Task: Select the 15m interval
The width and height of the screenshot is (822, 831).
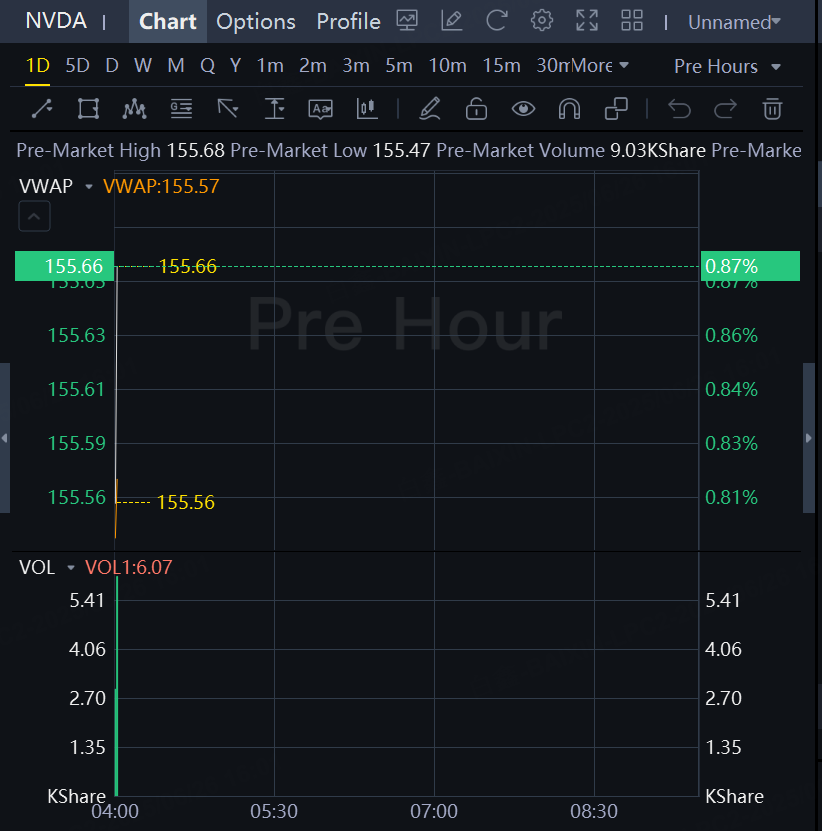Action: click(x=501, y=66)
